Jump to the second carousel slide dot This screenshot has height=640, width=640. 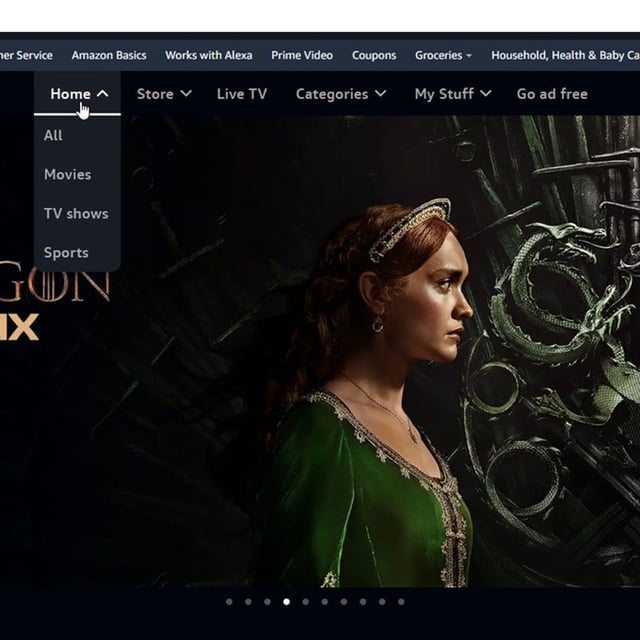(248, 602)
